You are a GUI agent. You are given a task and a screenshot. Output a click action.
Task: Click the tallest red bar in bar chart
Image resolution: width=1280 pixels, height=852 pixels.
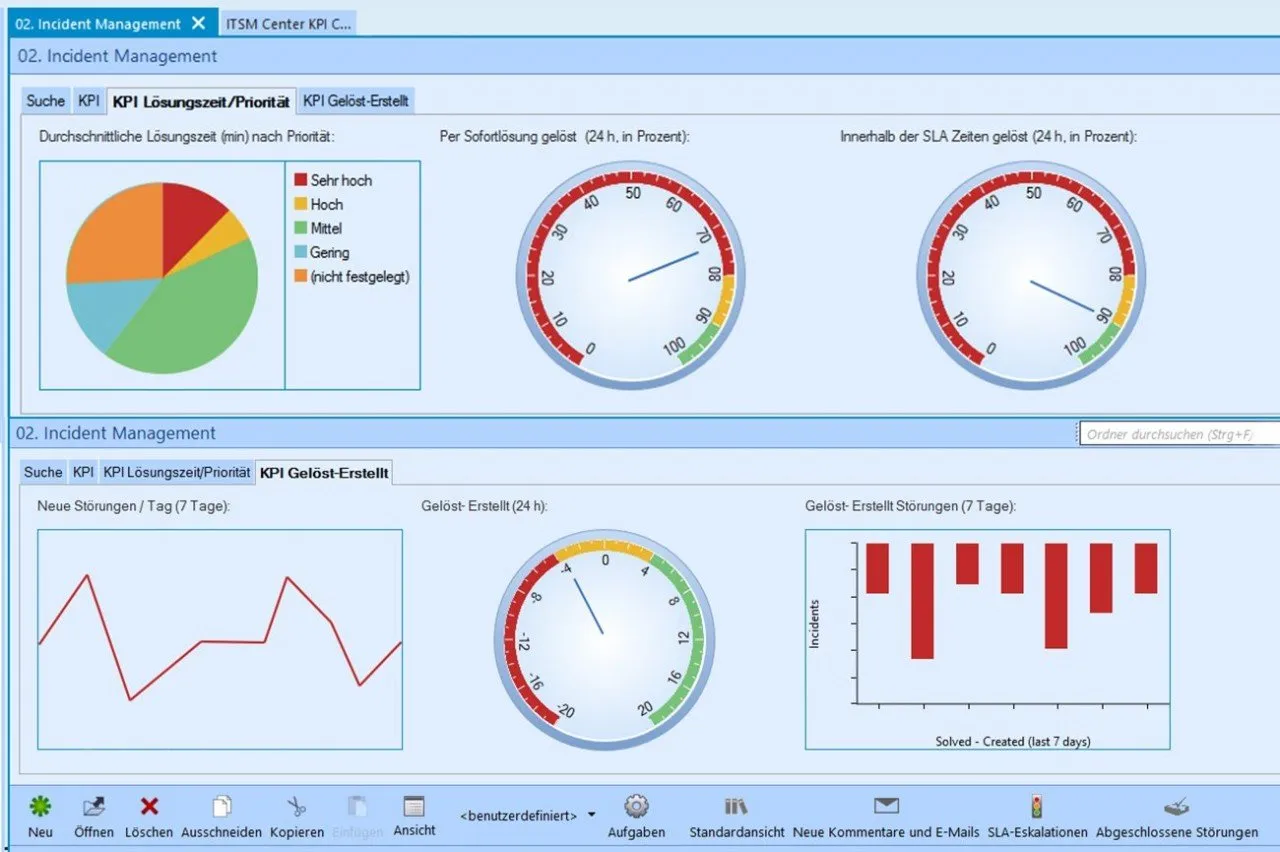pyautogui.click(x=922, y=601)
